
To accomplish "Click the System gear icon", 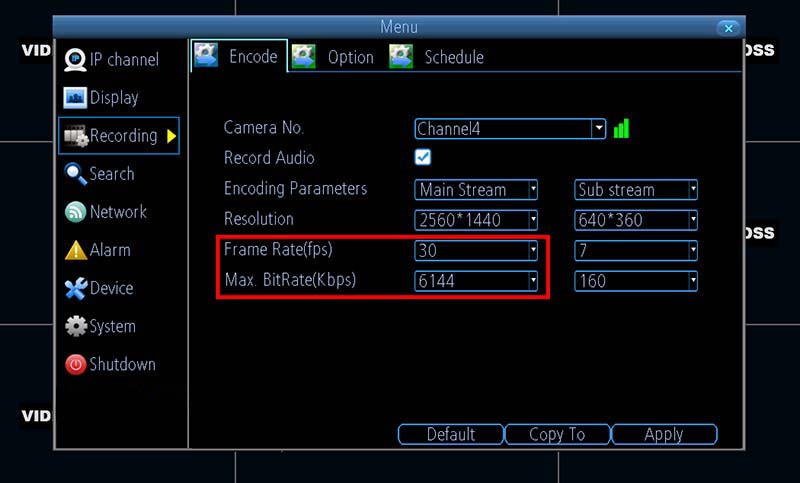I will [76, 326].
